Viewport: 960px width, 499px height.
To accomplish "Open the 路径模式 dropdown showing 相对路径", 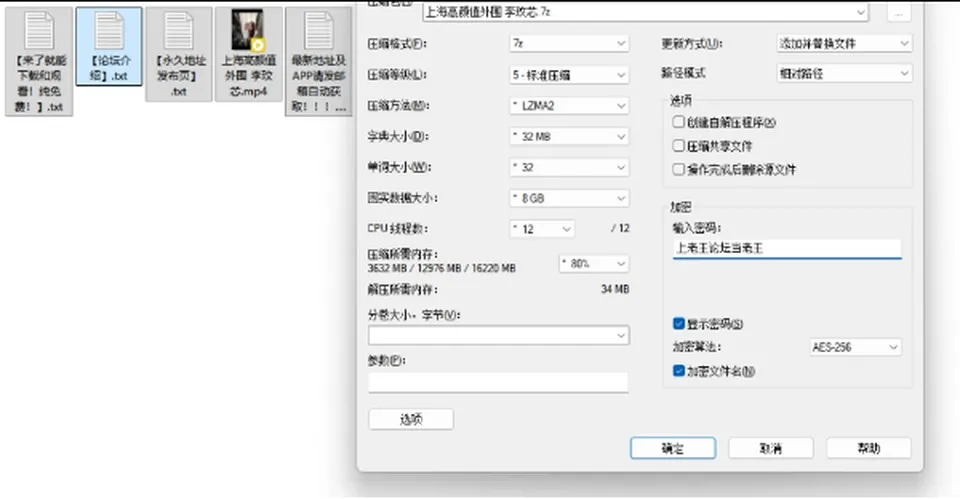I will pyautogui.click(x=844, y=73).
